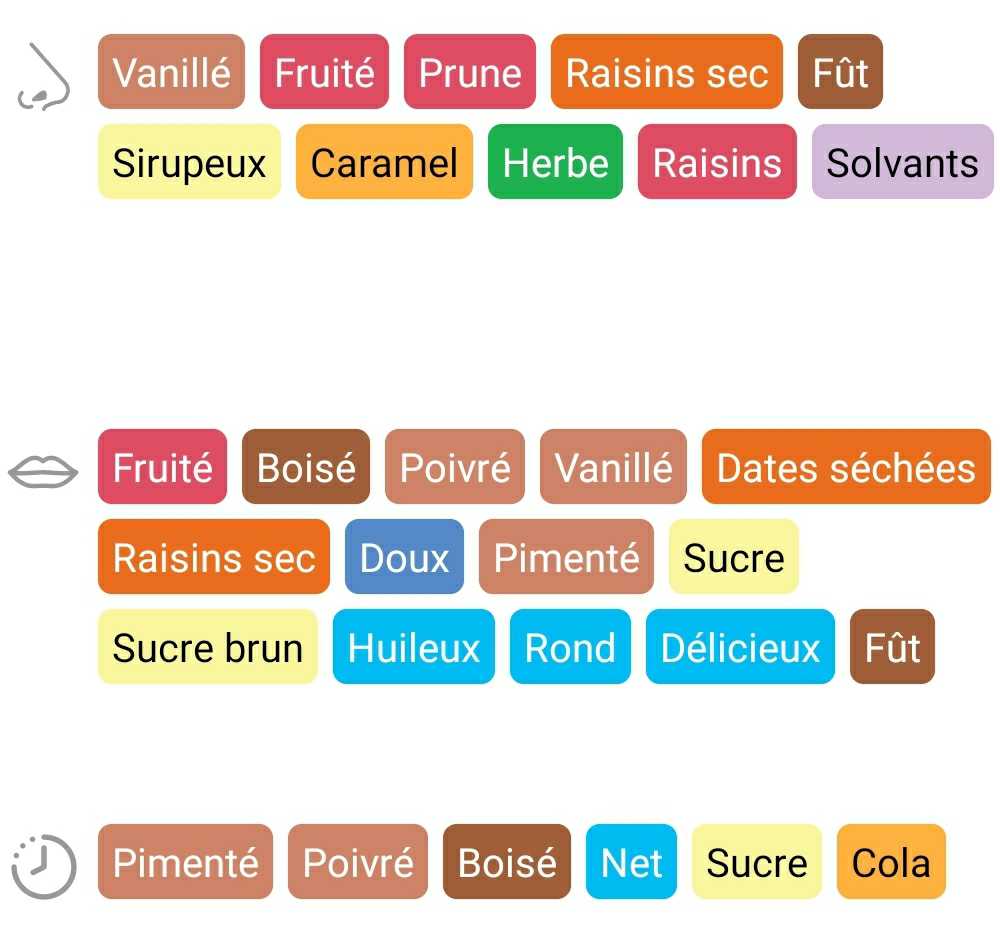Viewport: 1000px width, 935px height.
Task: Tap the Sirupeux tag
Action: 189,162
